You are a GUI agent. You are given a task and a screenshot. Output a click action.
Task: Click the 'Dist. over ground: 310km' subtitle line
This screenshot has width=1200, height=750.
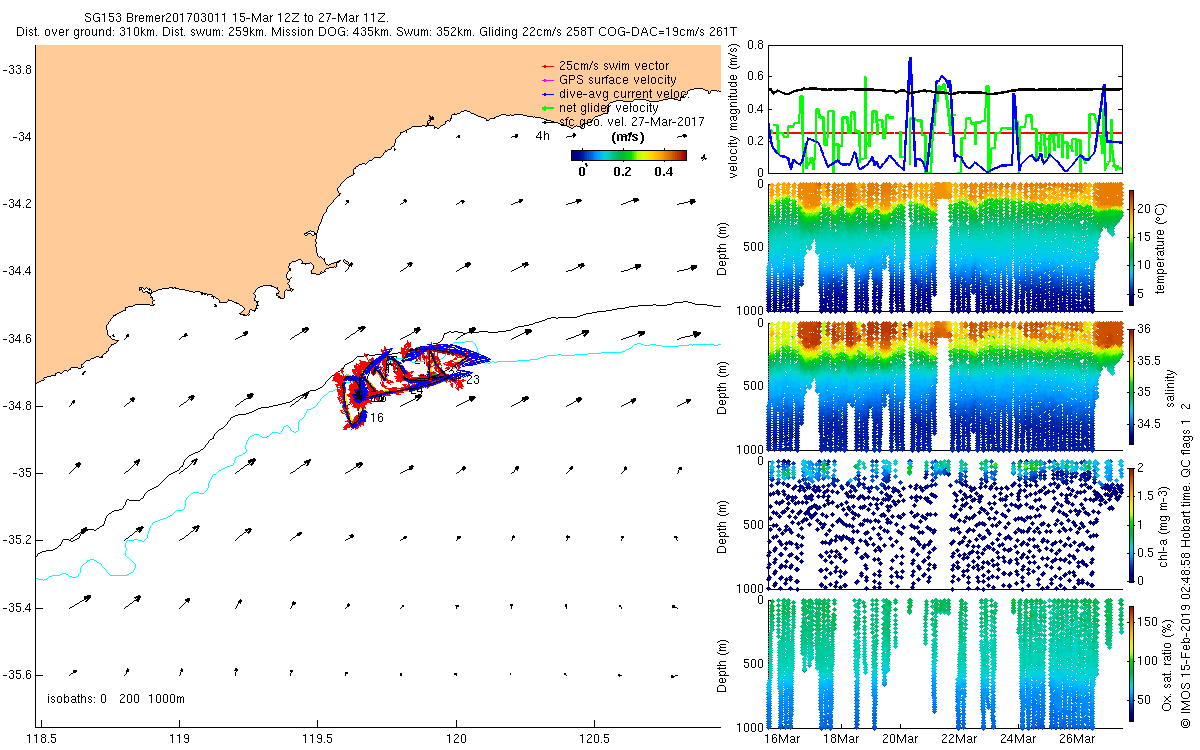point(377,33)
